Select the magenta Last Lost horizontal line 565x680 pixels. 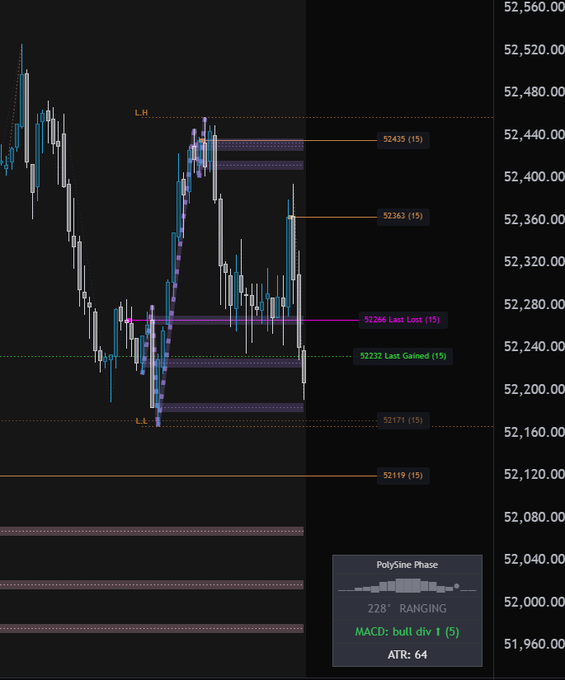243,320
